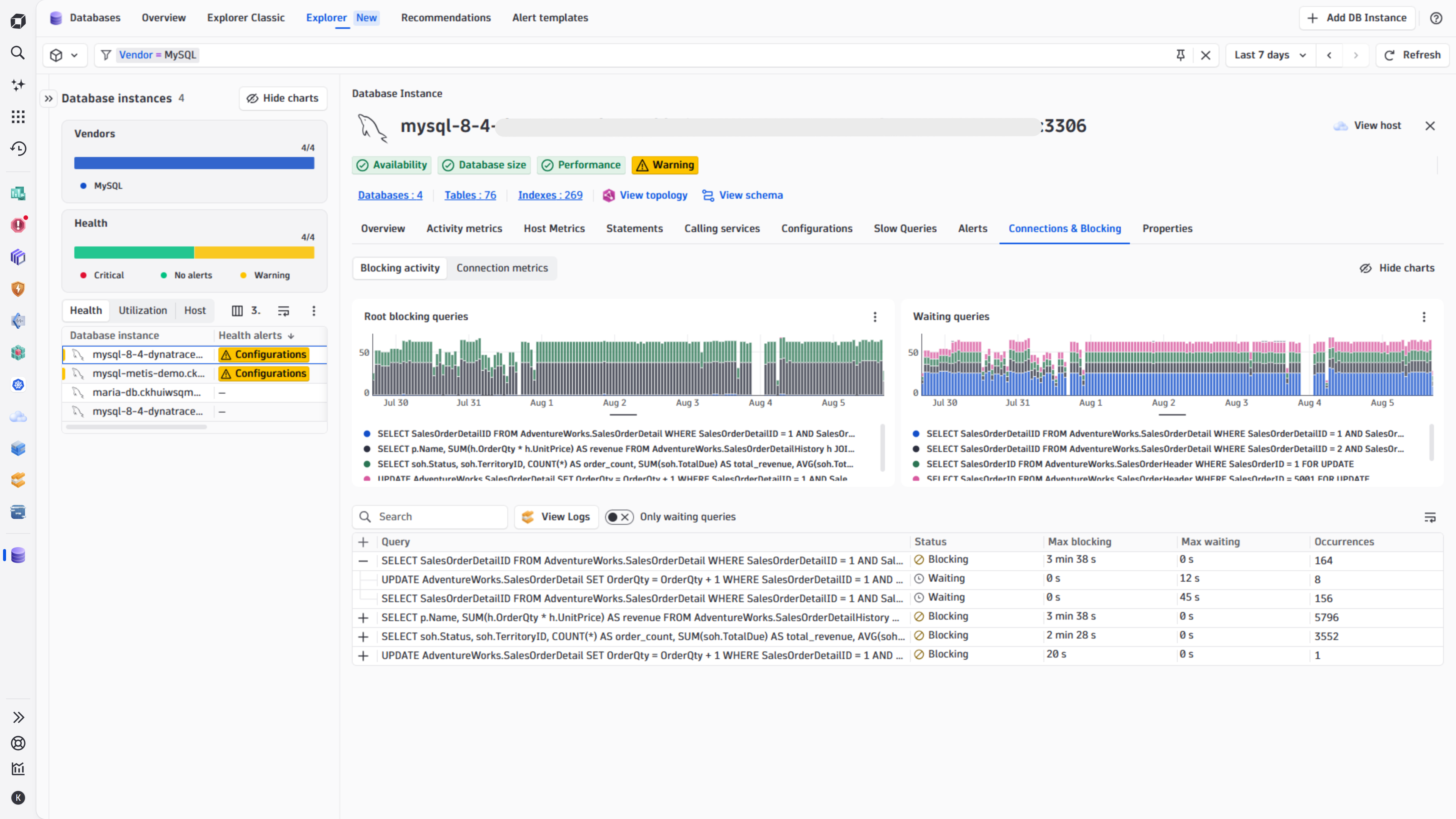Click the cloud icon in the left sidebar
The width and height of the screenshot is (1456, 819).
click(x=18, y=417)
